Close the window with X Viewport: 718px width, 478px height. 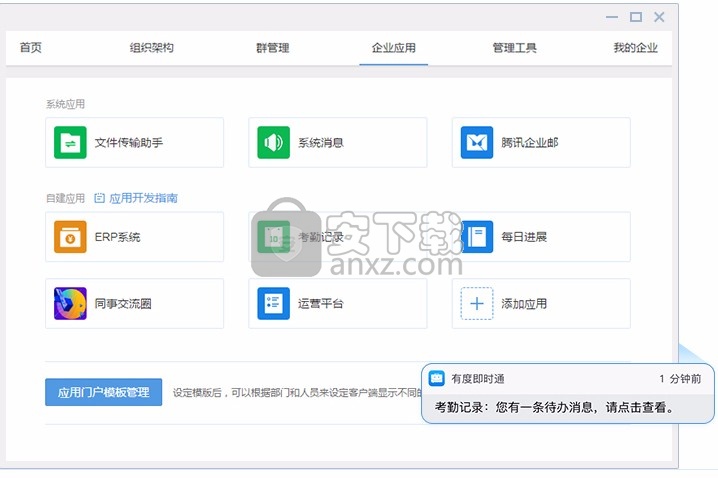coord(659,17)
